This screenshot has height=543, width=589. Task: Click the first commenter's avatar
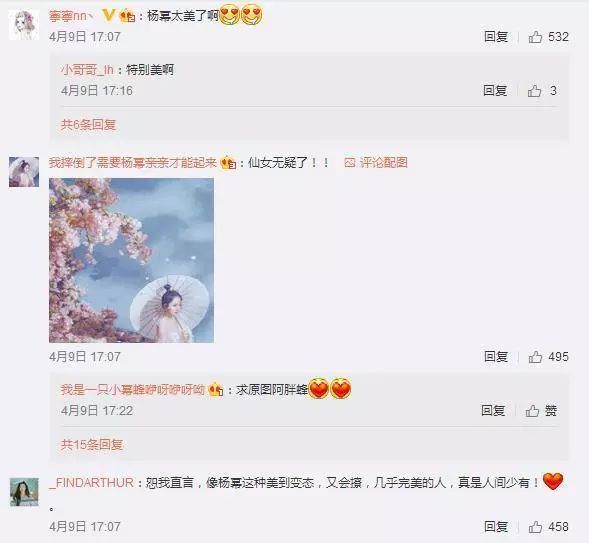[x=24, y=25]
